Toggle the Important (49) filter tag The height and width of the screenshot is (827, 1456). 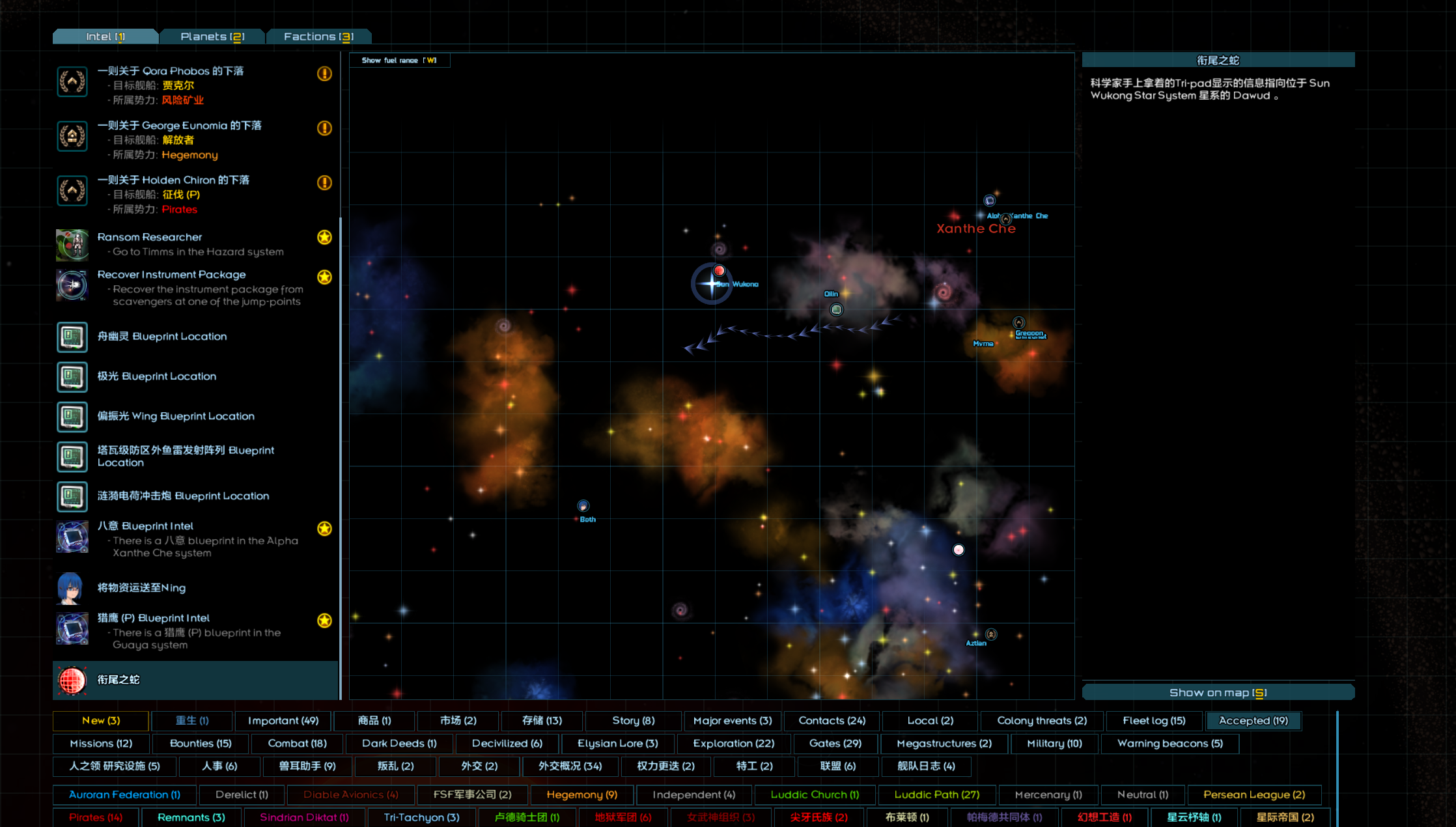coord(283,720)
